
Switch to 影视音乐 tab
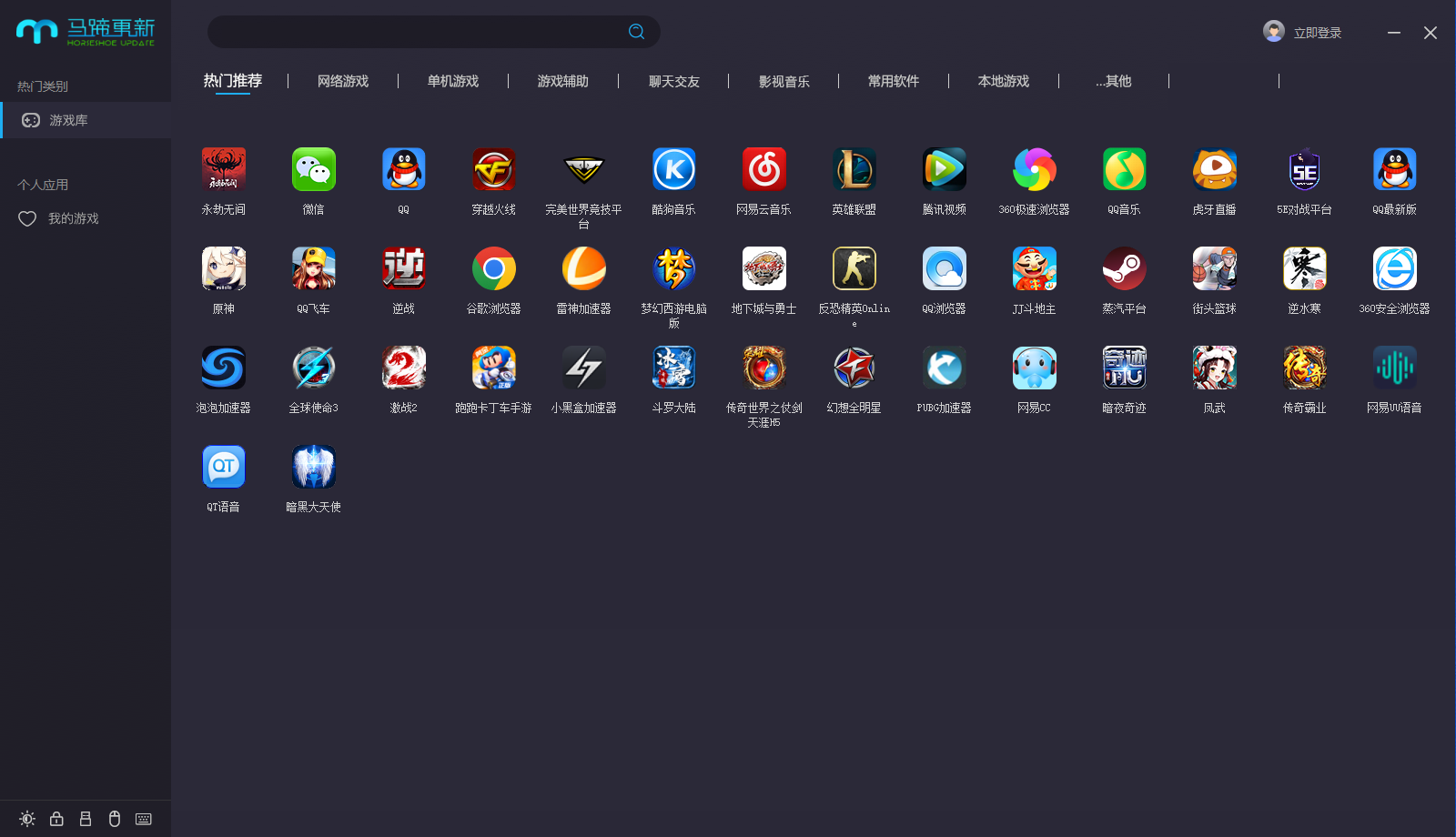(784, 82)
